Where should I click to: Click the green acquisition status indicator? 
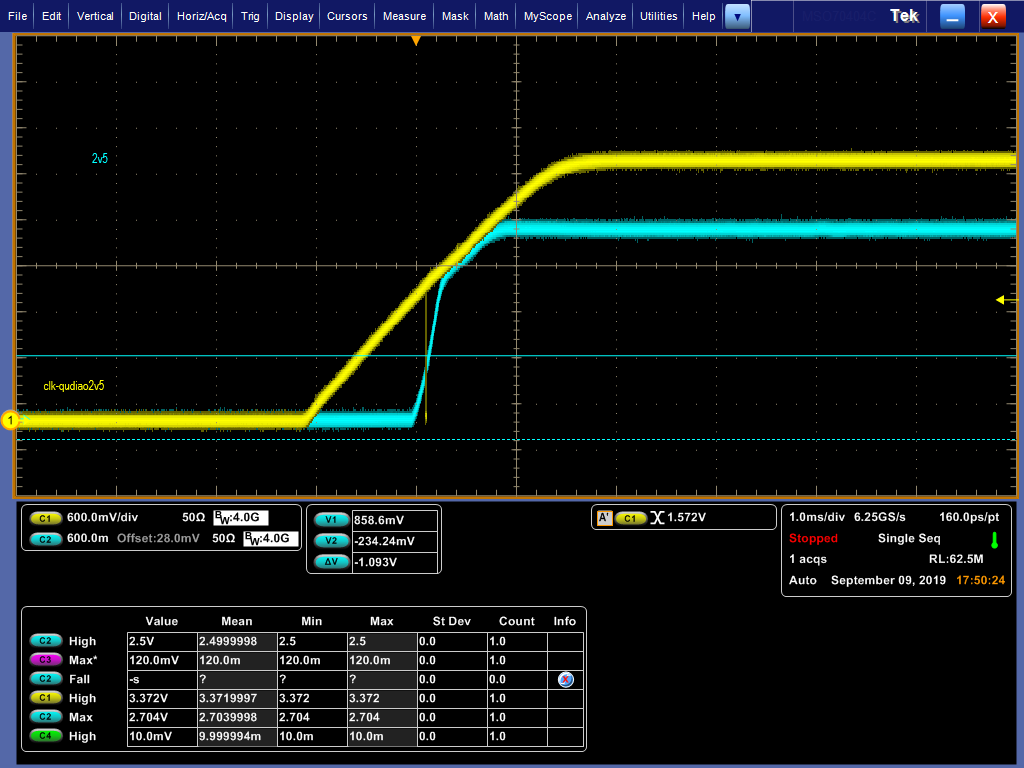coord(994,540)
